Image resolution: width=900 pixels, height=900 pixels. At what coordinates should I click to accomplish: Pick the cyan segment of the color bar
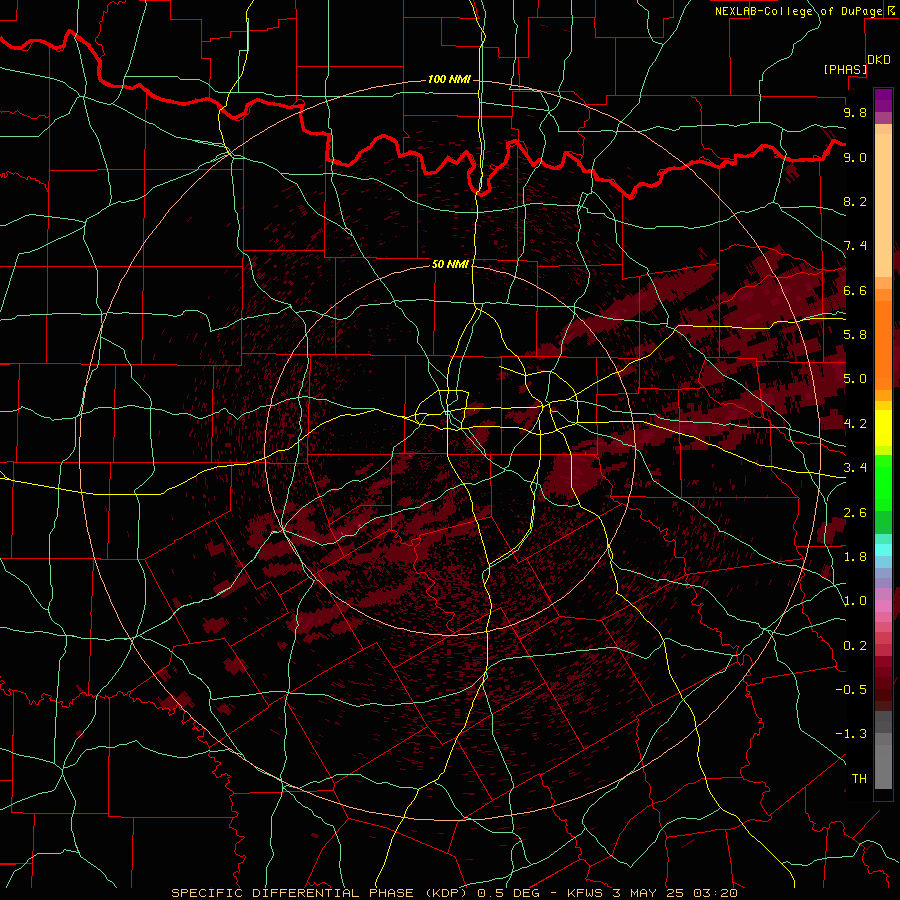click(x=883, y=550)
